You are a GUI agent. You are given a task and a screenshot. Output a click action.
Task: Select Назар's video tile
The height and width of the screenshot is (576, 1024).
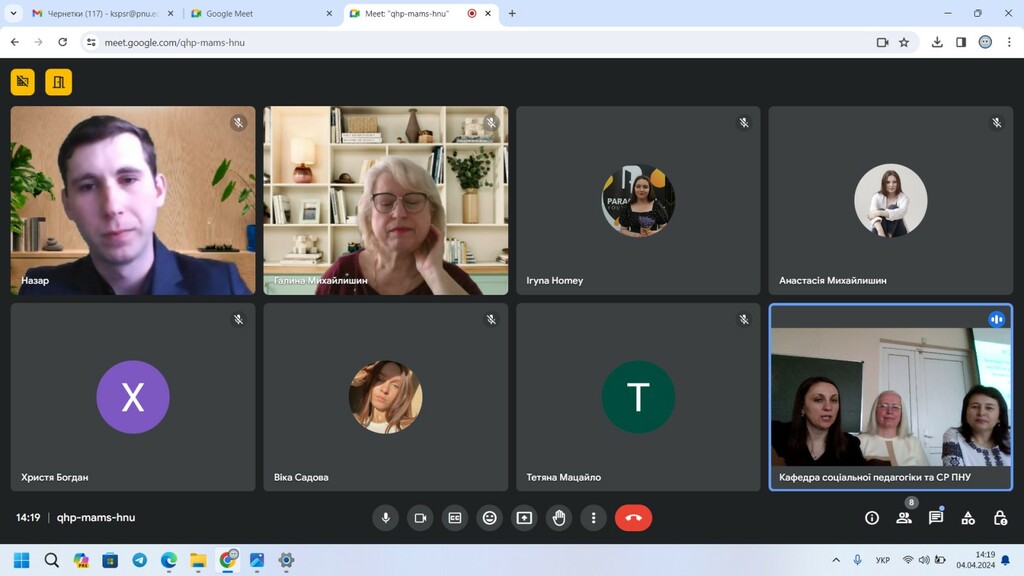coord(133,200)
